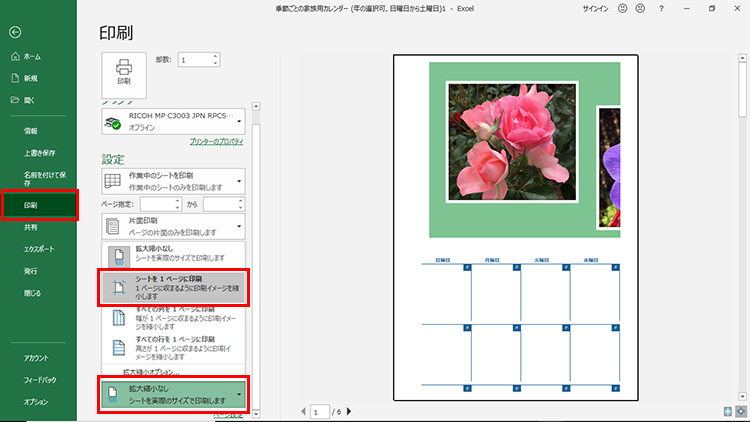Open the RICOH MP C3003 printer dropdown

pos(174,121)
